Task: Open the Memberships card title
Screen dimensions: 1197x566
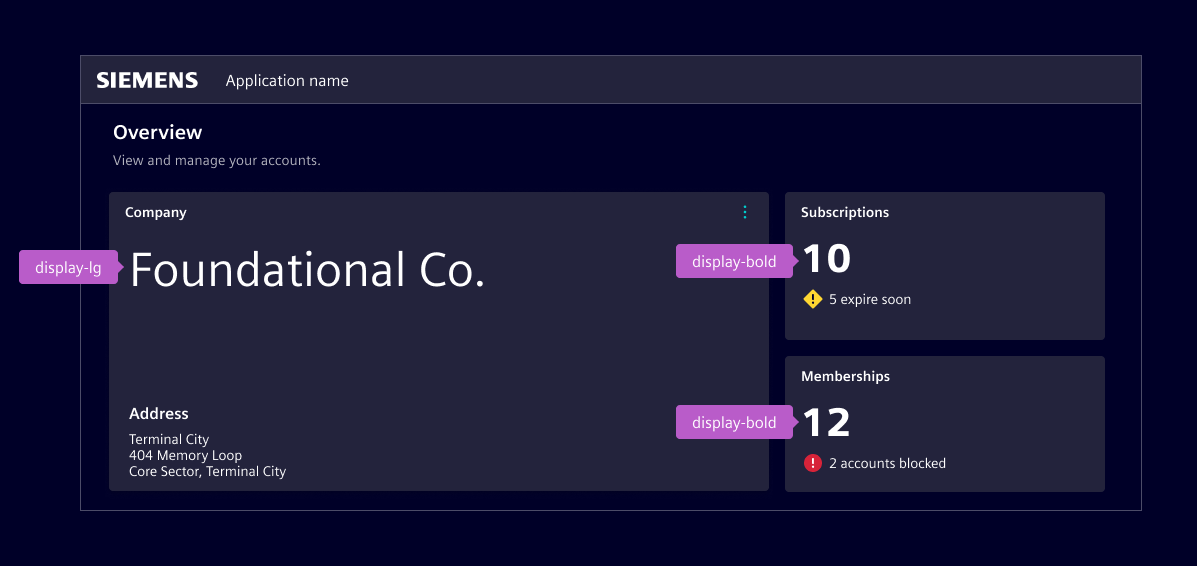Action: pyautogui.click(x=845, y=376)
